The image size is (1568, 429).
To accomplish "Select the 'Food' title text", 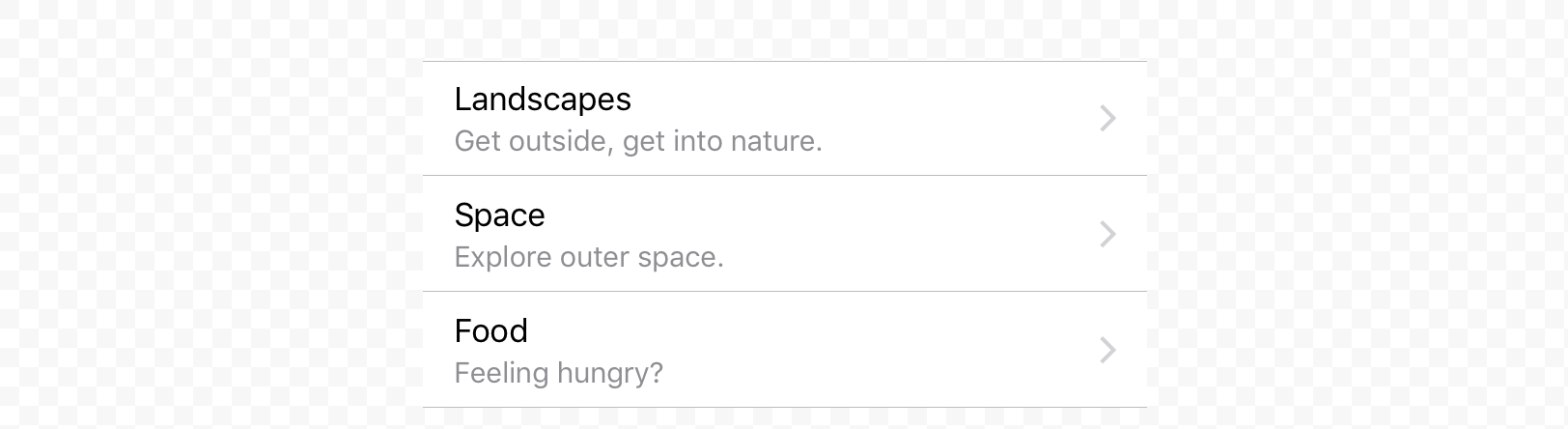I will click(x=490, y=331).
